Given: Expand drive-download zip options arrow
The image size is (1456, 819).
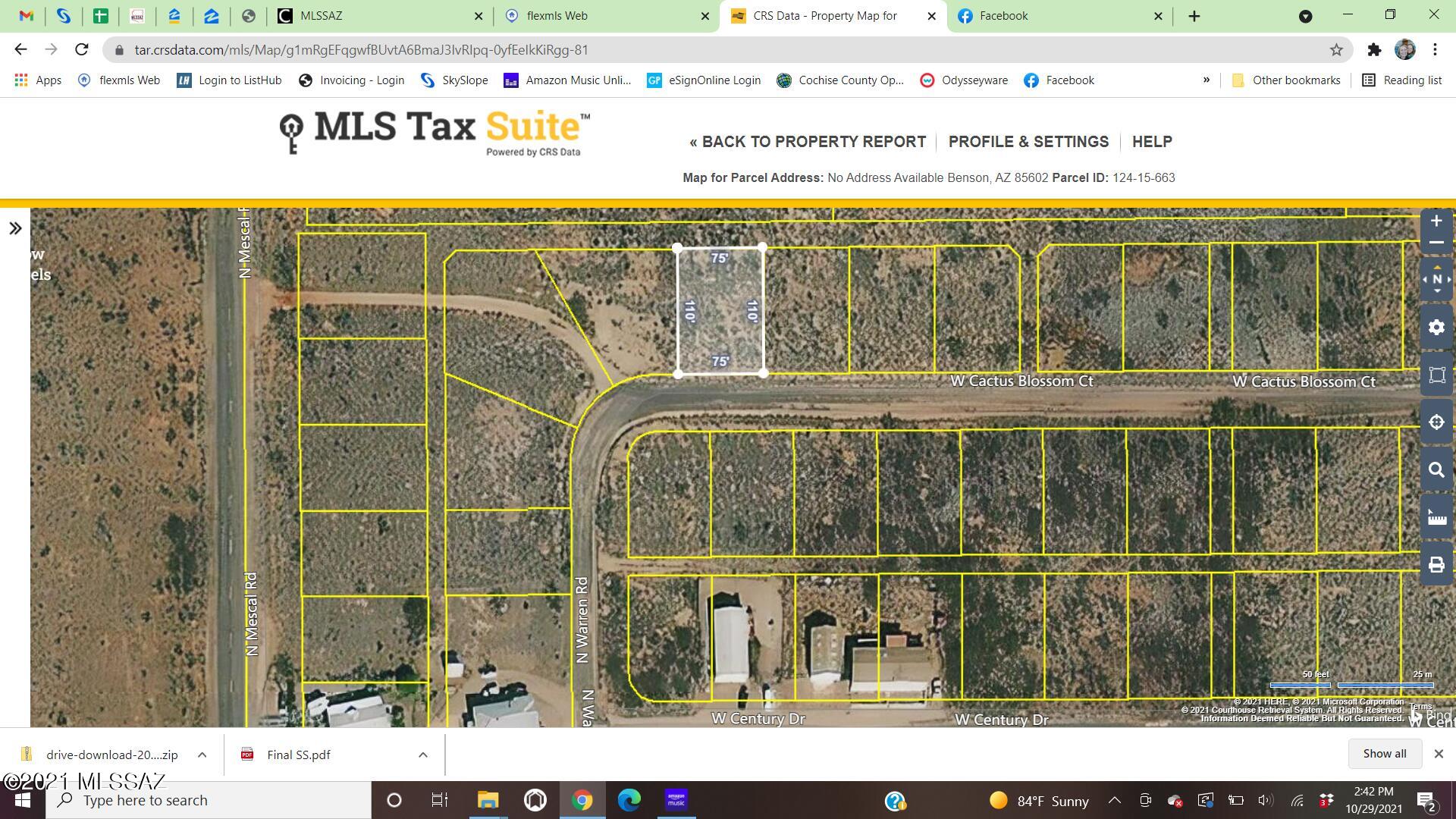Looking at the screenshot, I should [x=202, y=755].
